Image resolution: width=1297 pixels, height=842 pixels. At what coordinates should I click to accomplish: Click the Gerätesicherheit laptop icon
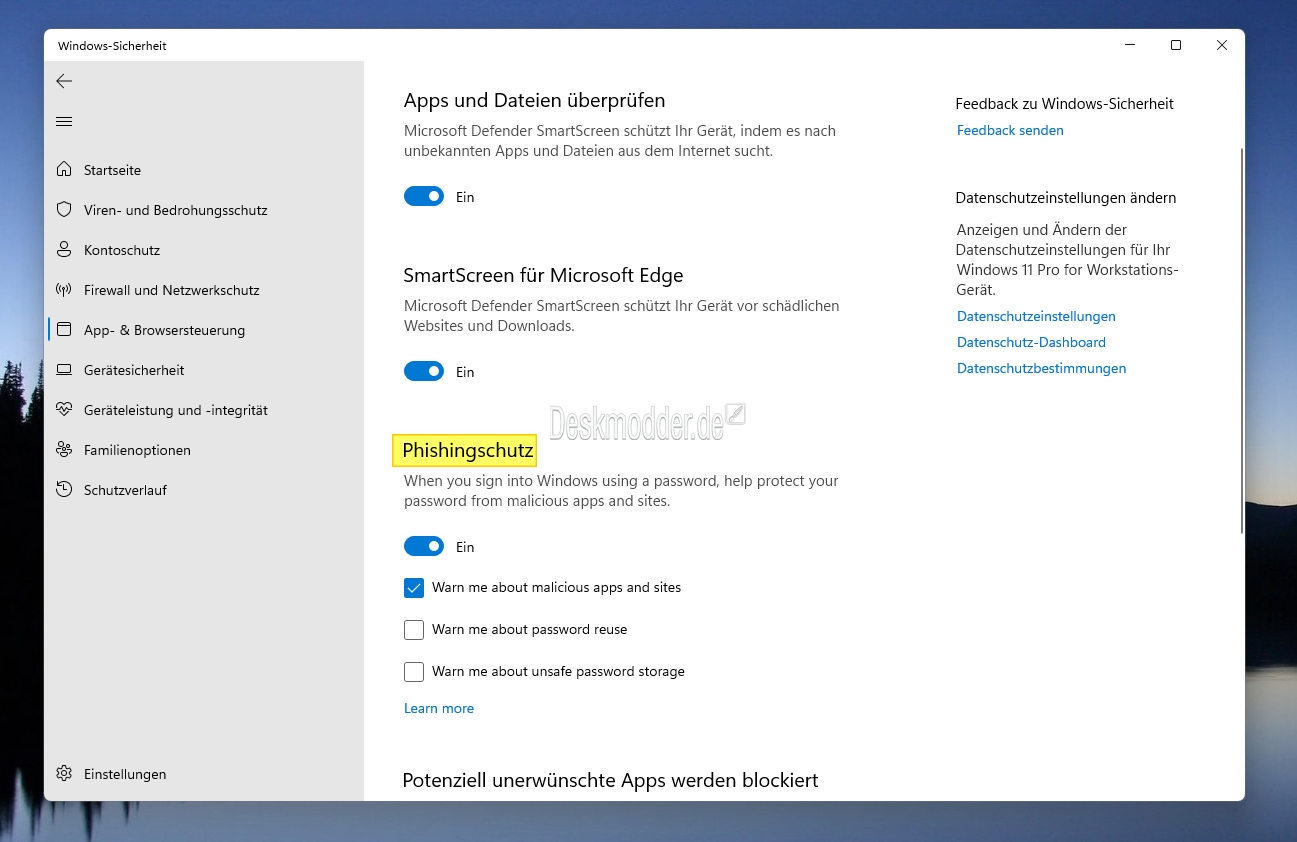(64, 370)
